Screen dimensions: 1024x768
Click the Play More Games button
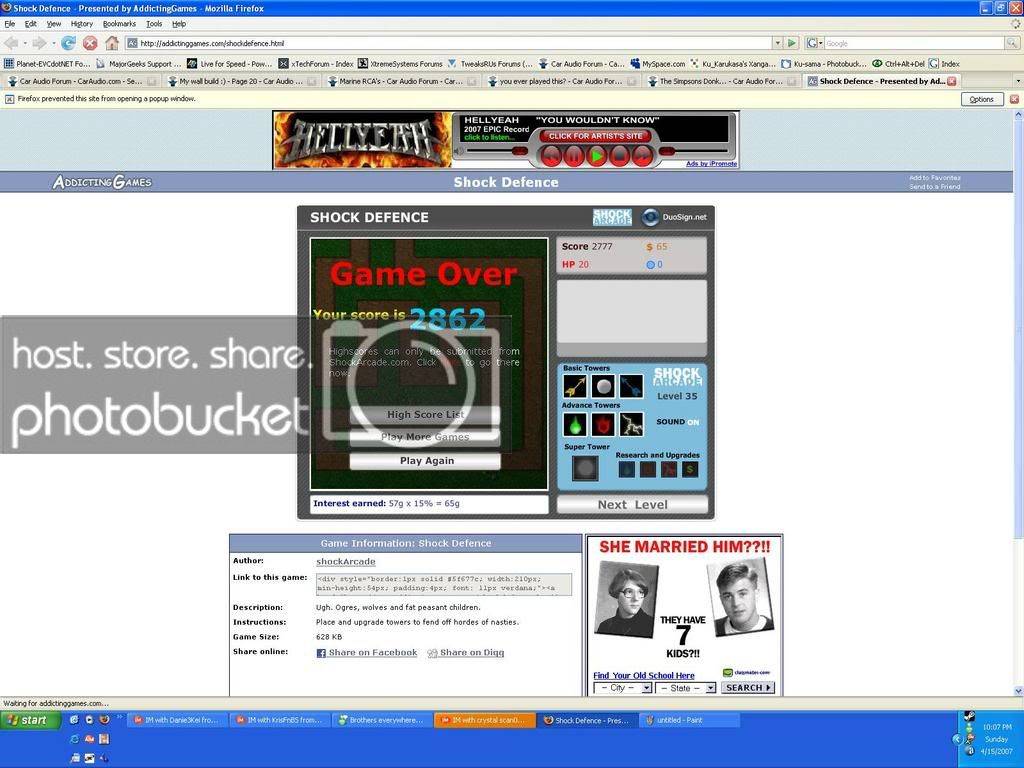[x=426, y=438]
